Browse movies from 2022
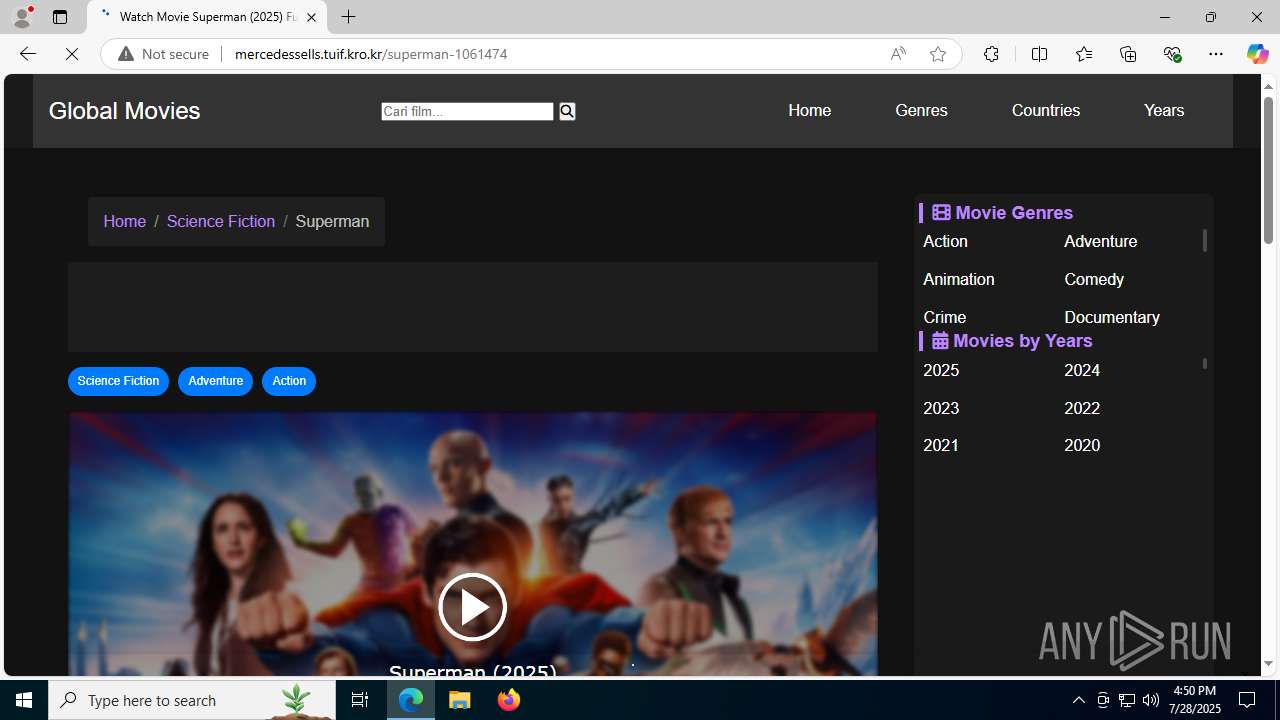The image size is (1280, 720). point(1082,408)
